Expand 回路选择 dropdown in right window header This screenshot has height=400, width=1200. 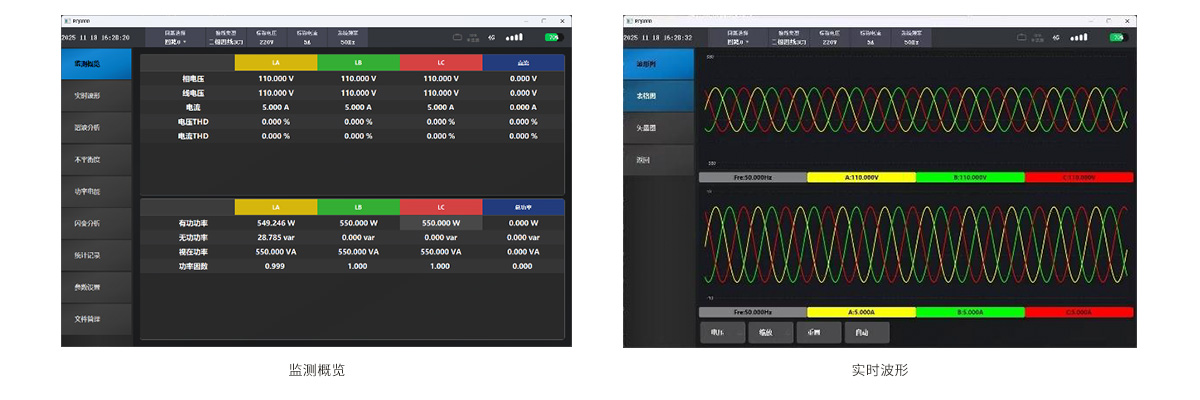738,38
